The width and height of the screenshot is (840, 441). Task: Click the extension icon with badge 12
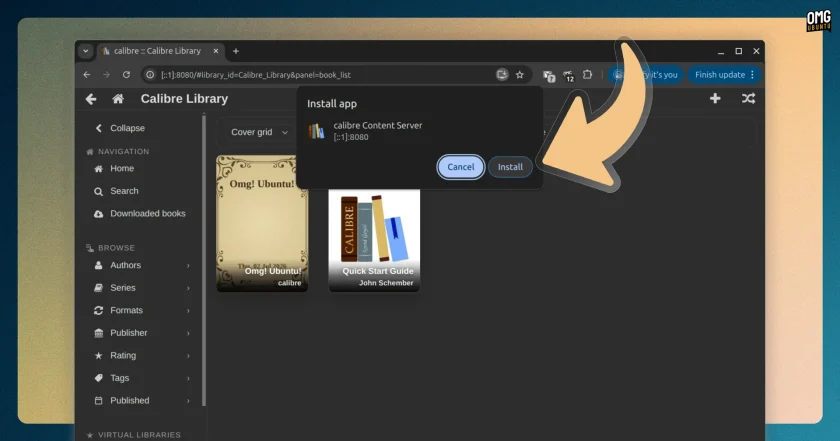click(x=568, y=76)
